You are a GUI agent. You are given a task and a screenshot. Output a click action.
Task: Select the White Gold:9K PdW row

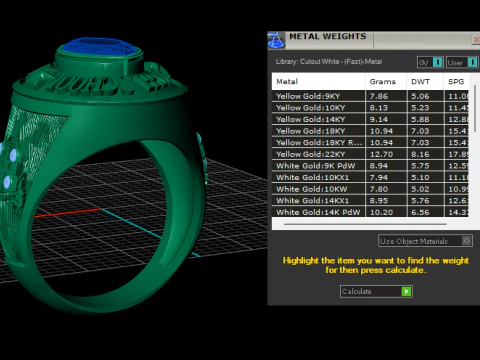point(370,166)
